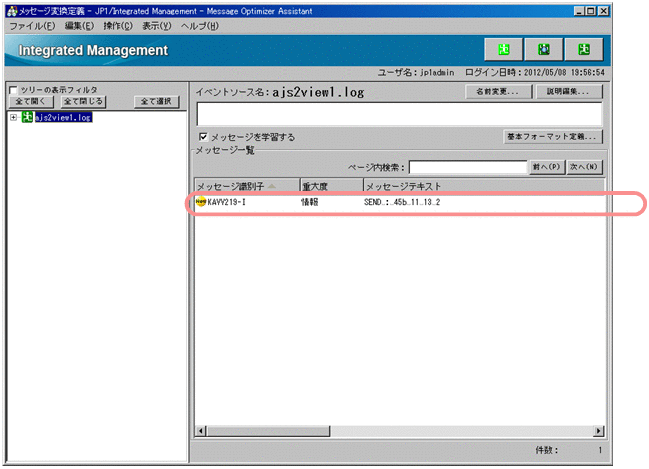Click the application icon in the title bar
The width and height of the screenshot is (649, 469).
tap(12, 11)
